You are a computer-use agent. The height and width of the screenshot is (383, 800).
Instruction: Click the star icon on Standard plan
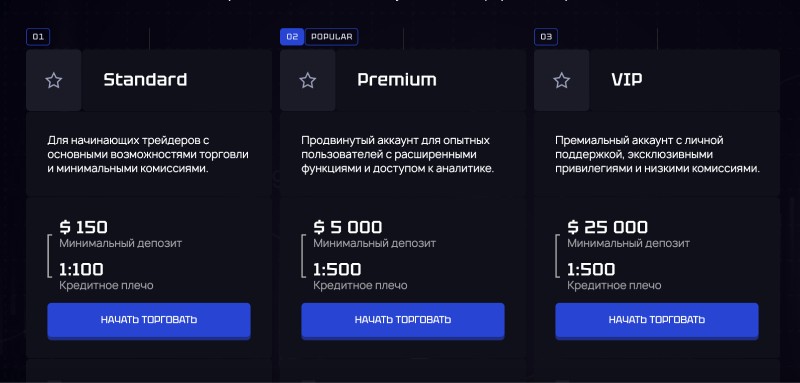click(54, 81)
